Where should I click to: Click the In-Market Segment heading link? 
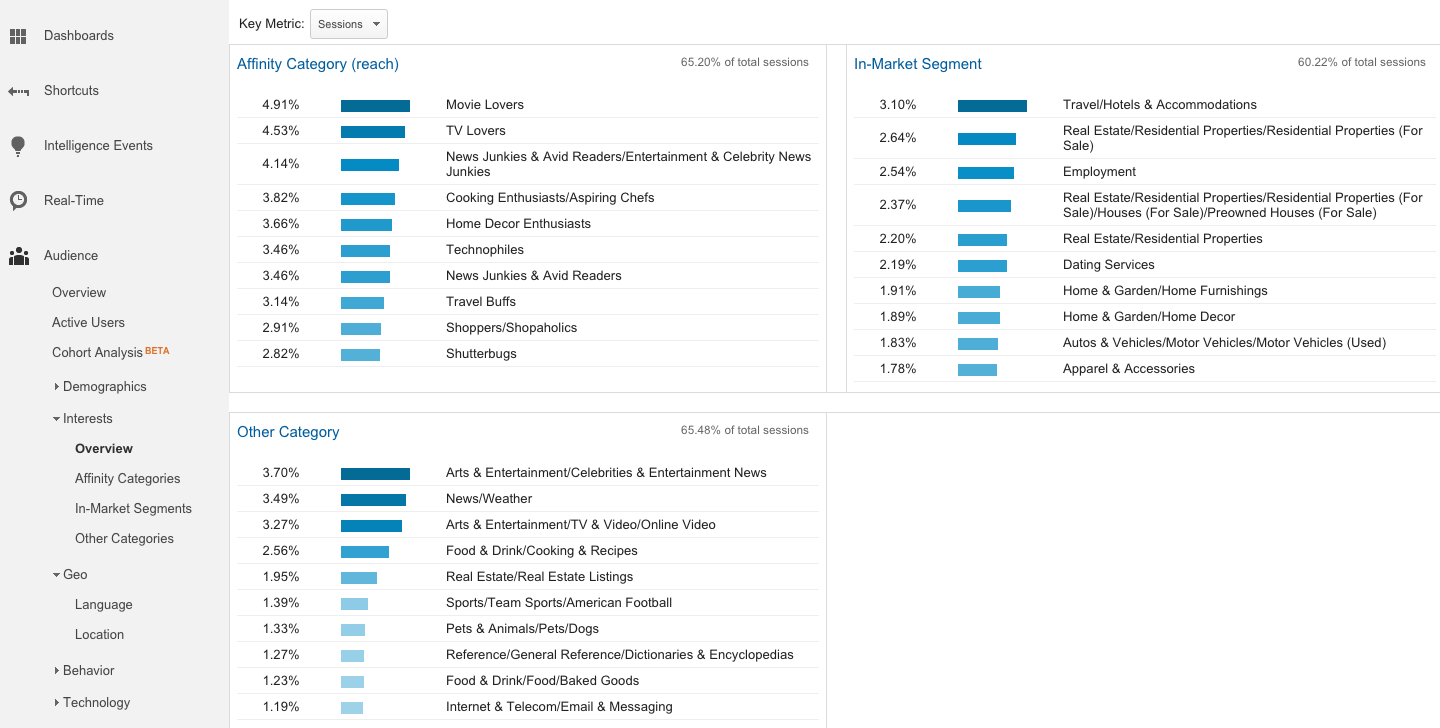point(917,64)
